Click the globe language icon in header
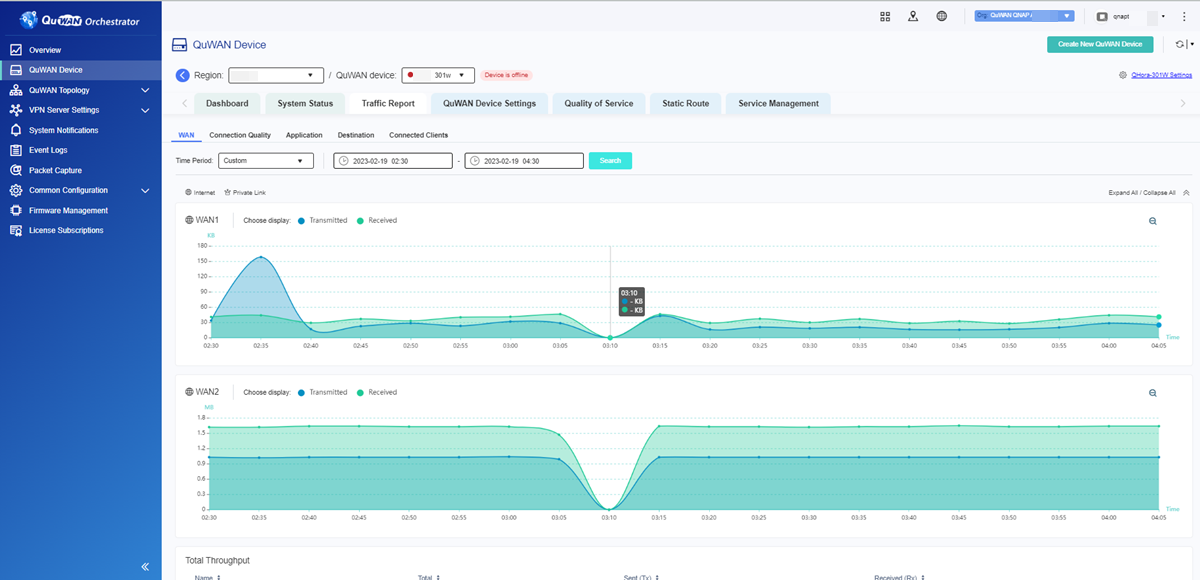 click(x=941, y=16)
